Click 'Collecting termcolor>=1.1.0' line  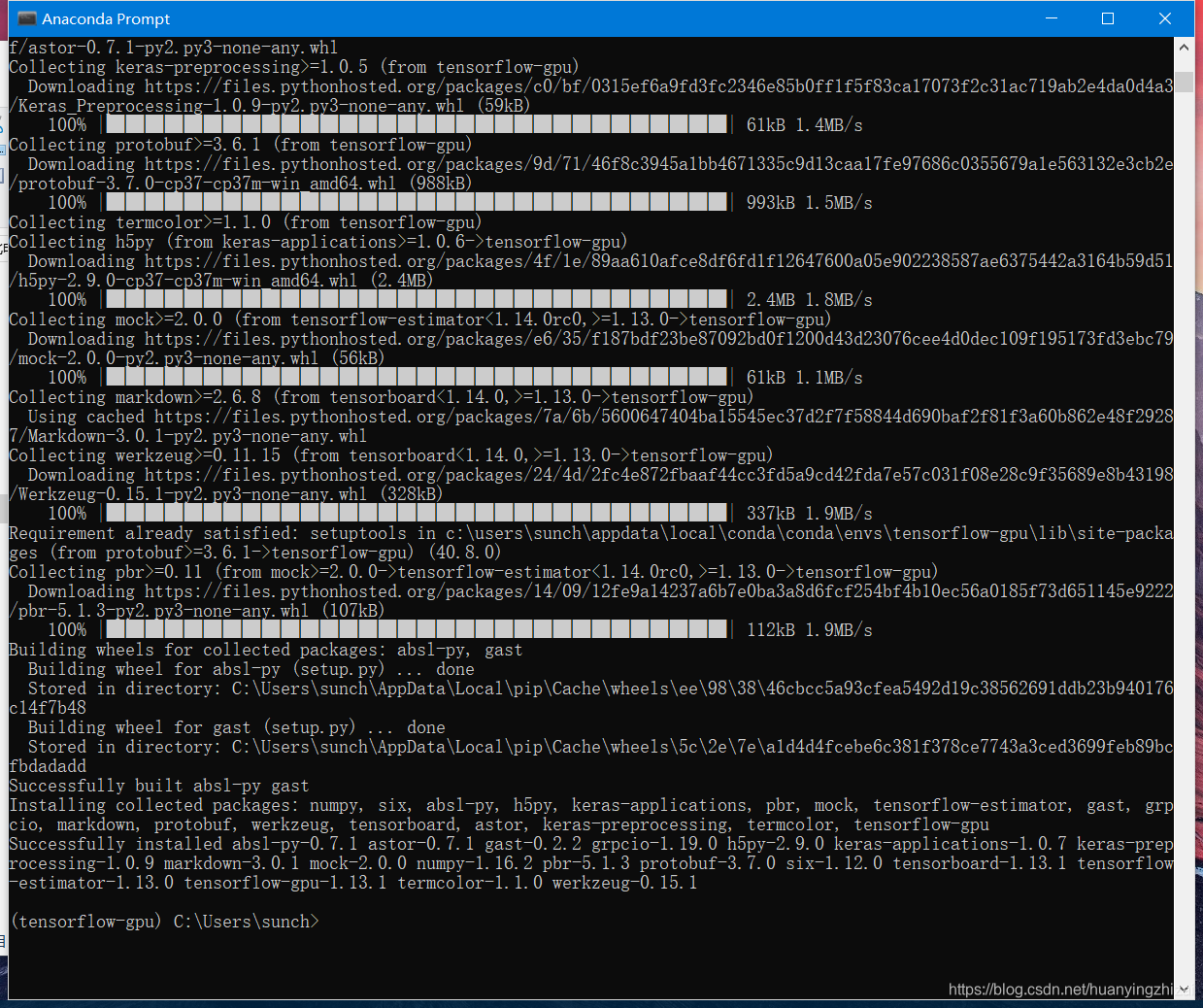click(246, 222)
